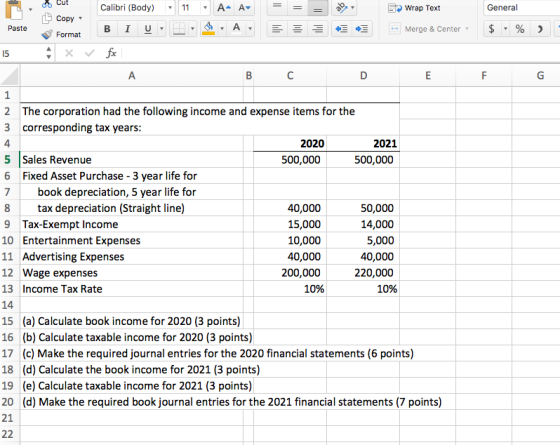Click the Copy icon
The image size is (560, 445).
(47, 18)
